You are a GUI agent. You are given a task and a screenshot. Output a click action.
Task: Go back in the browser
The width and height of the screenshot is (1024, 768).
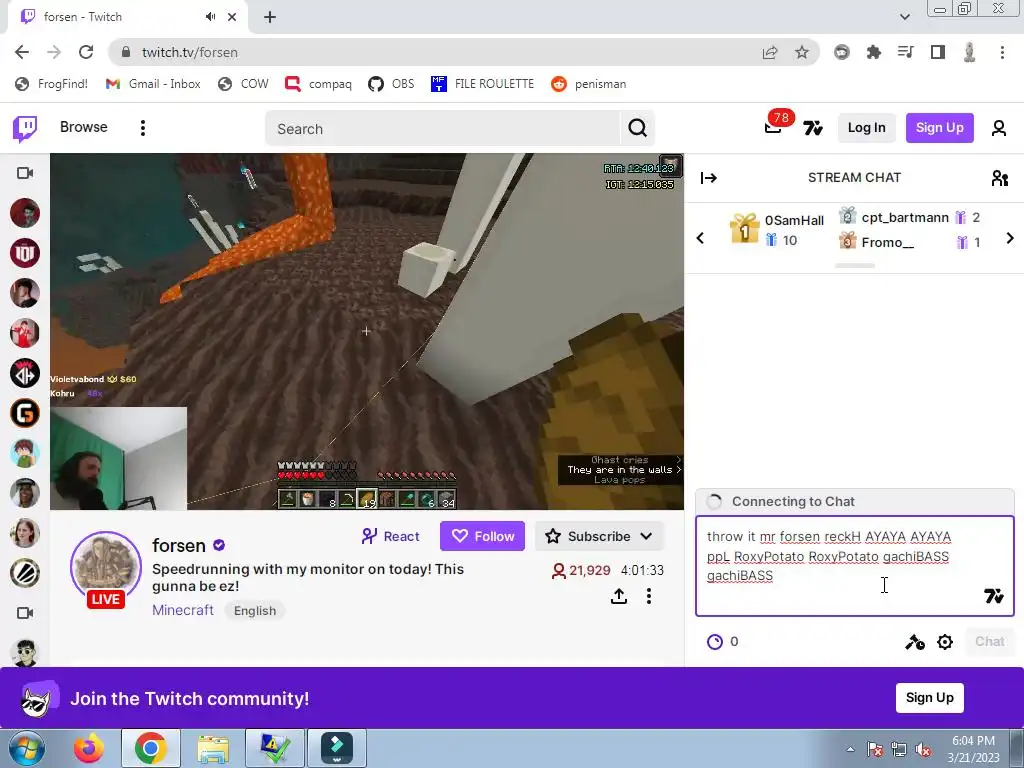[x=22, y=52]
